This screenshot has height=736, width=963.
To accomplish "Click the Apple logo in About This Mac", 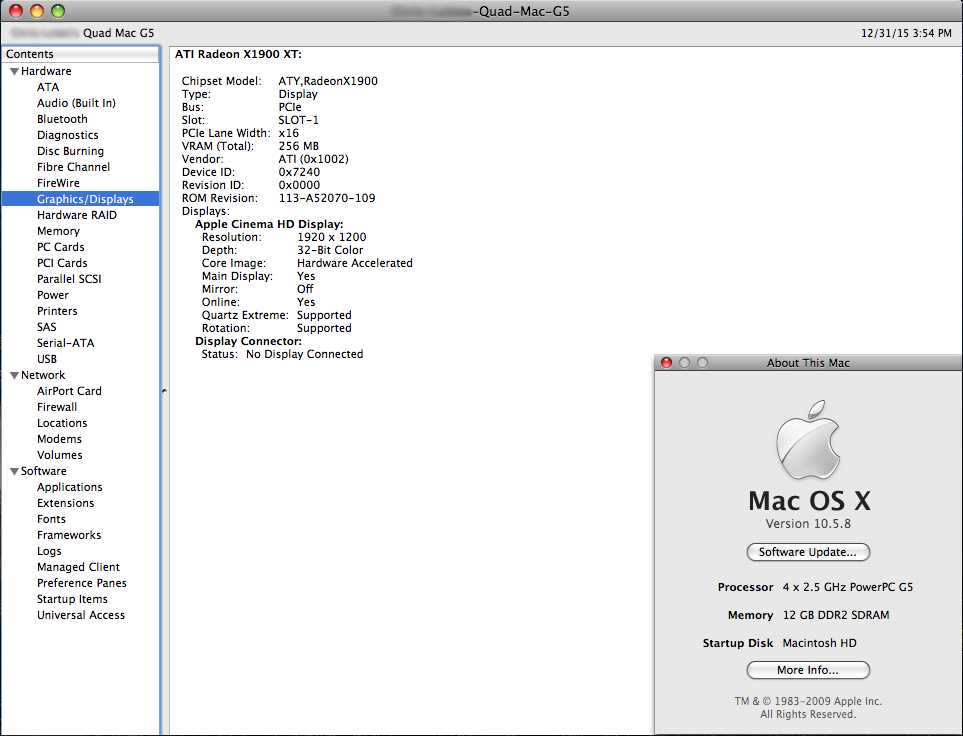I will click(808, 440).
